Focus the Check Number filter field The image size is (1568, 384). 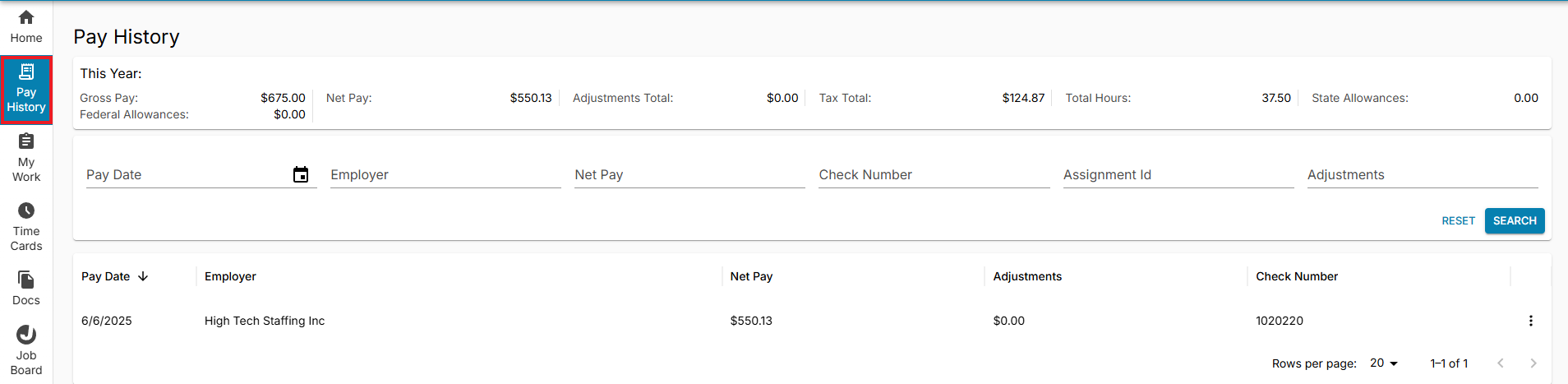coord(934,175)
